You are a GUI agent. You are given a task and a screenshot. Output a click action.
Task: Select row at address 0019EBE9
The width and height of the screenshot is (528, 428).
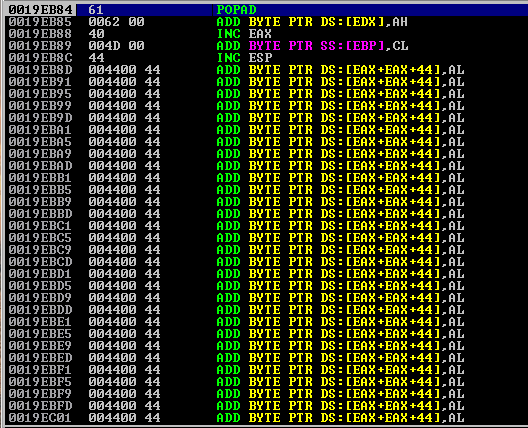click(x=266, y=346)
